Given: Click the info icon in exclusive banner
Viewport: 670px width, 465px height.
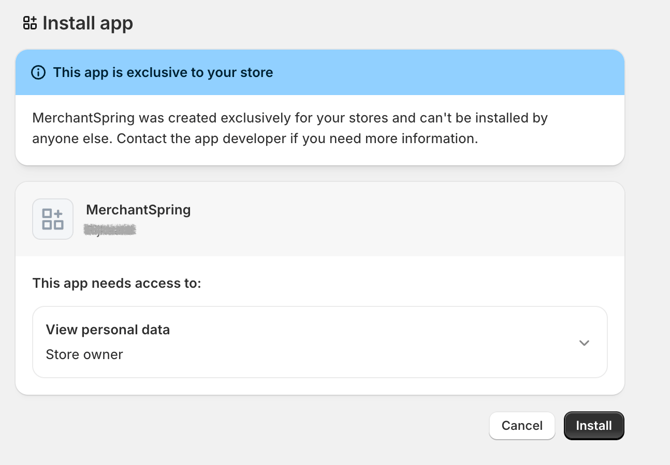Looking at the screenshot, I should pyautogui.click(x=38, y=72).
